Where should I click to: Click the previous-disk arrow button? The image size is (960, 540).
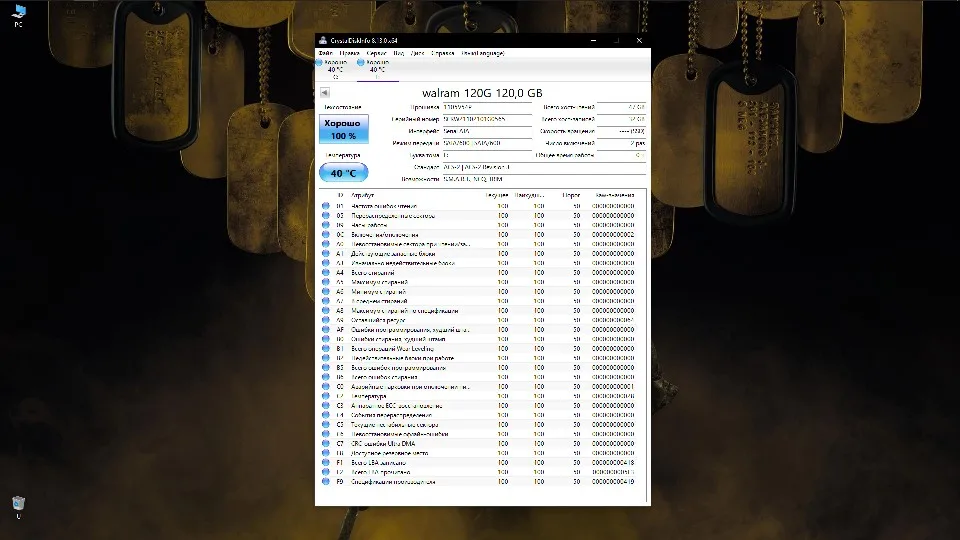(x=324, y=92)
